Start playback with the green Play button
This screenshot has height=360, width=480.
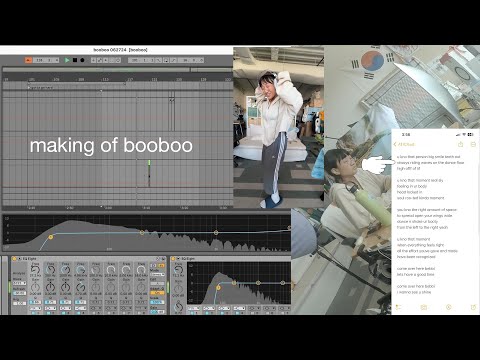[67, 60]
